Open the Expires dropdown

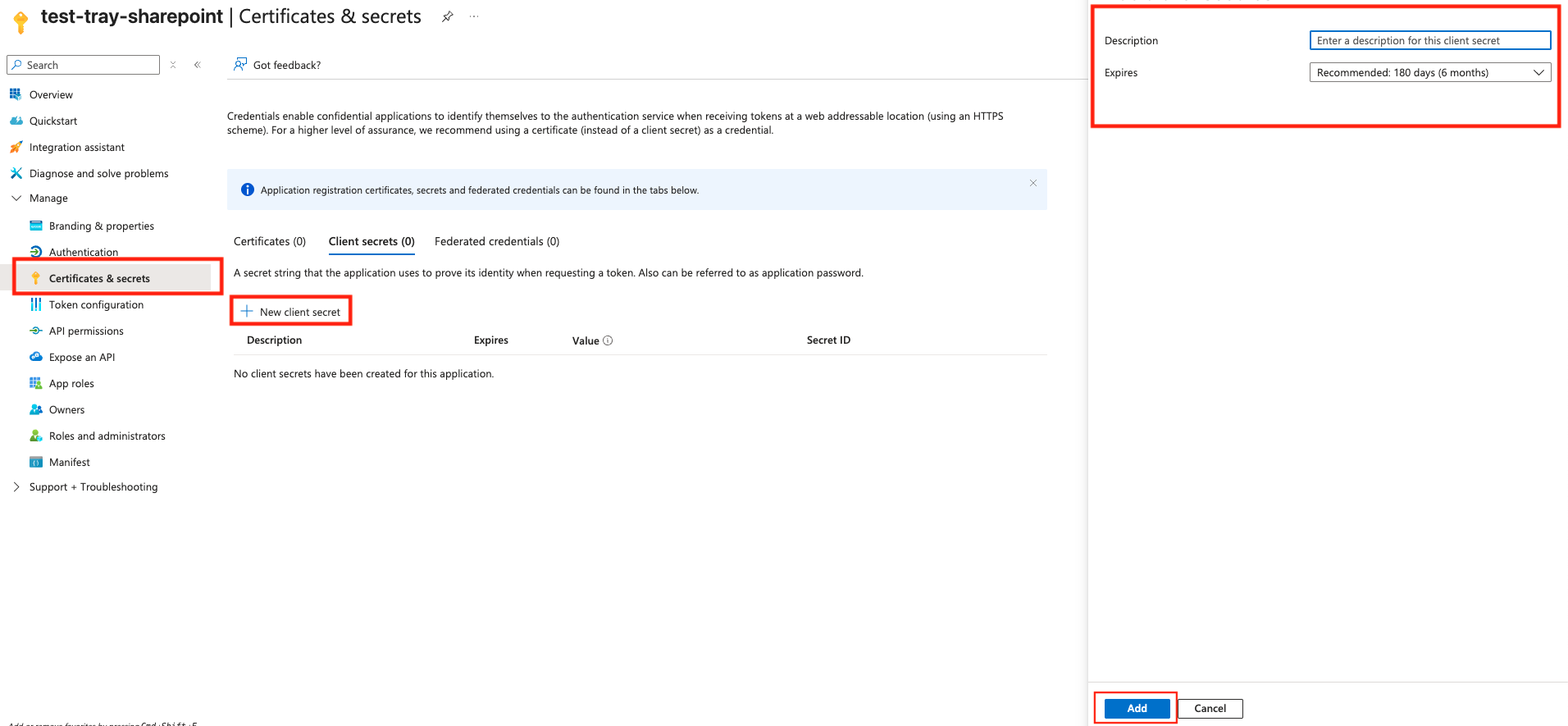(x=1429, y=72)
